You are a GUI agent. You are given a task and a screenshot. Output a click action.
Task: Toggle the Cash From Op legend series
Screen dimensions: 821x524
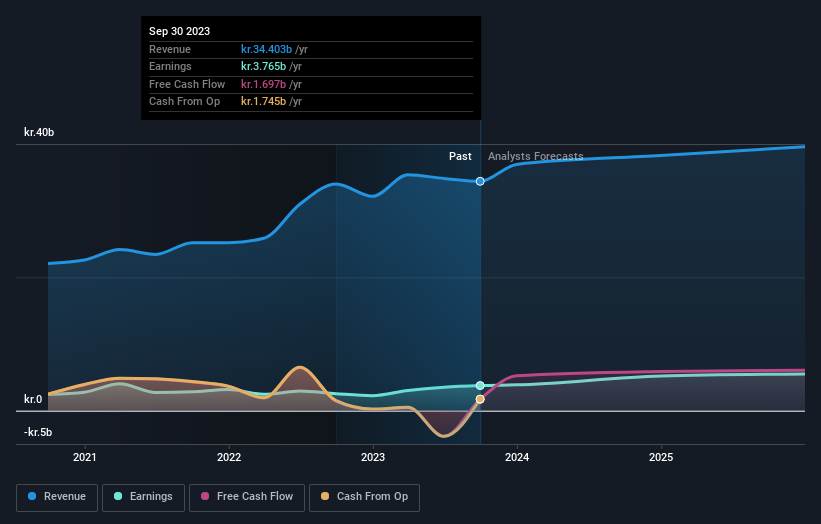[364, 497]
